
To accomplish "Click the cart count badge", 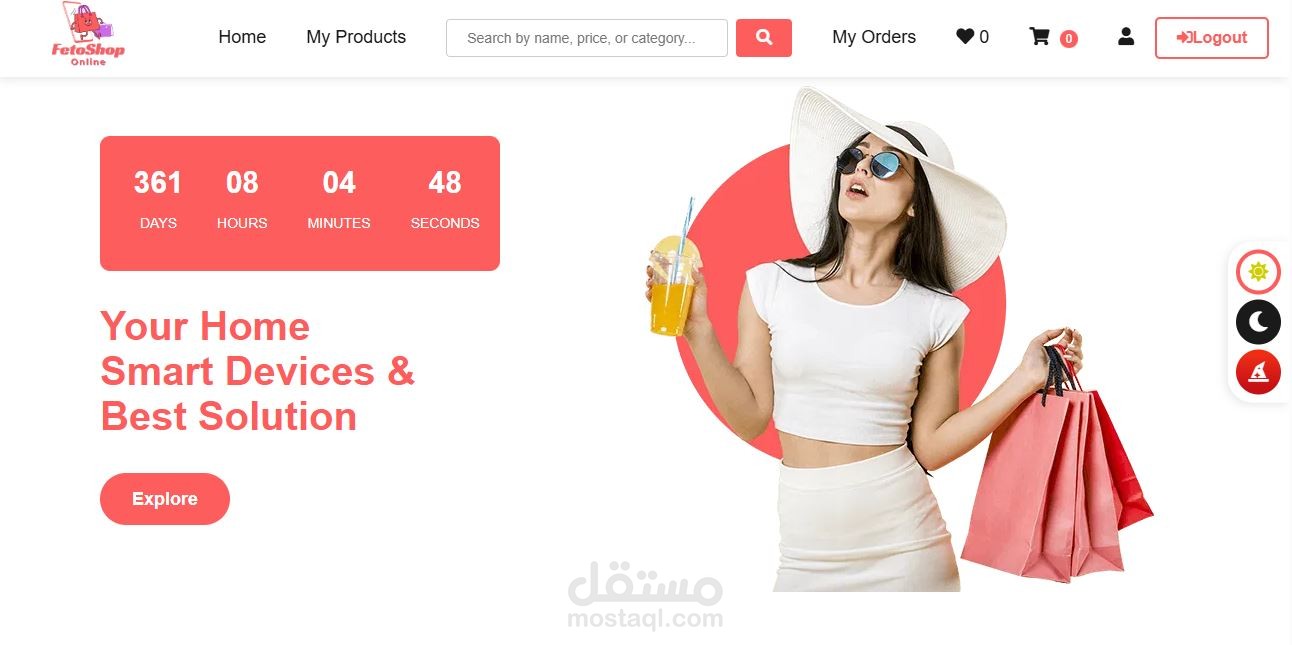I will tap(1068, 39).
